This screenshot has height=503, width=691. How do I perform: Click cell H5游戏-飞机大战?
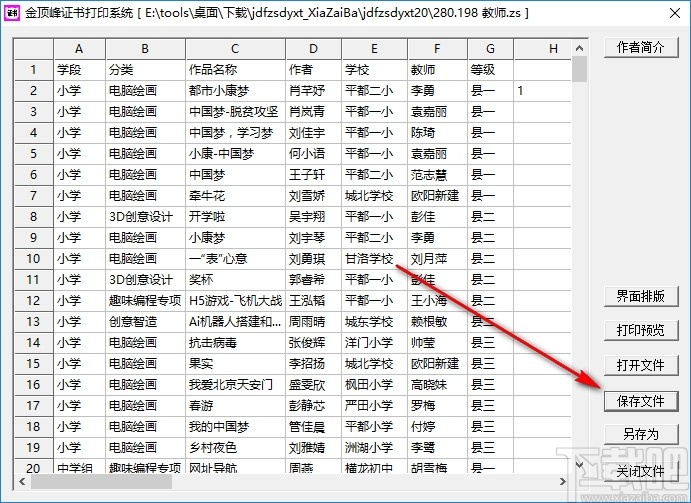click(235, 301)
